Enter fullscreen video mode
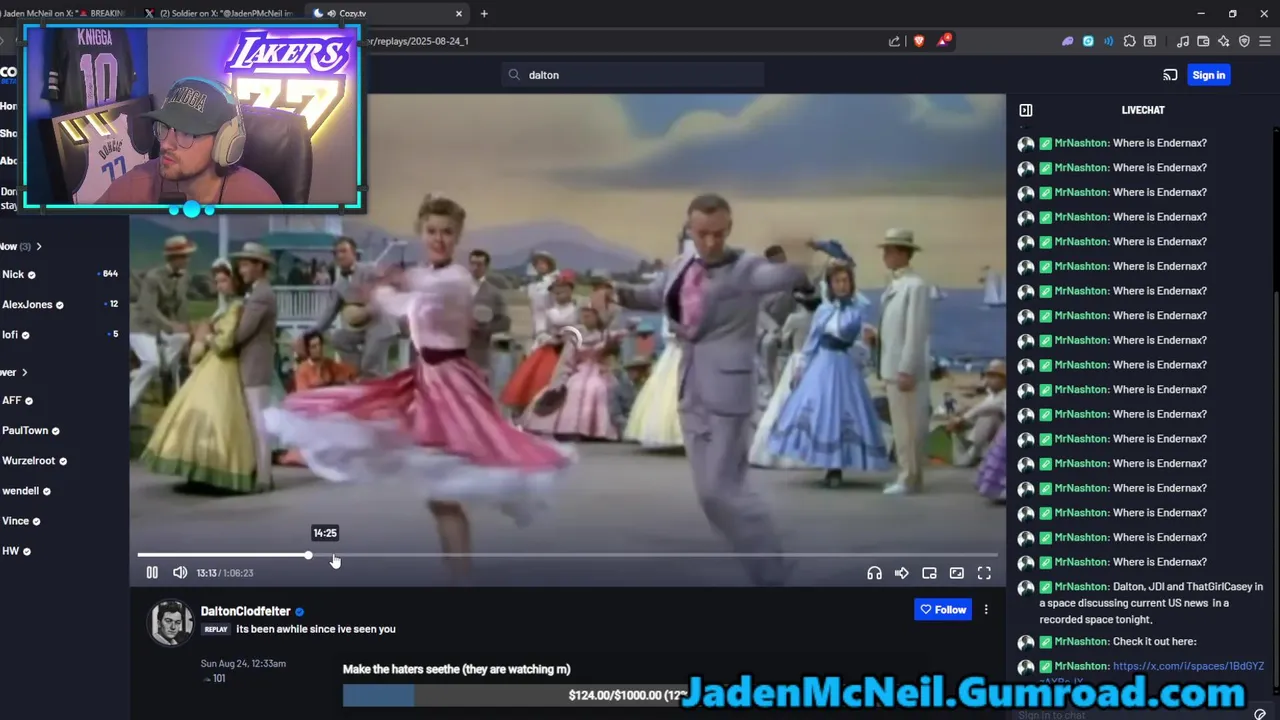The image size is (1280, 720). point(984,573)
